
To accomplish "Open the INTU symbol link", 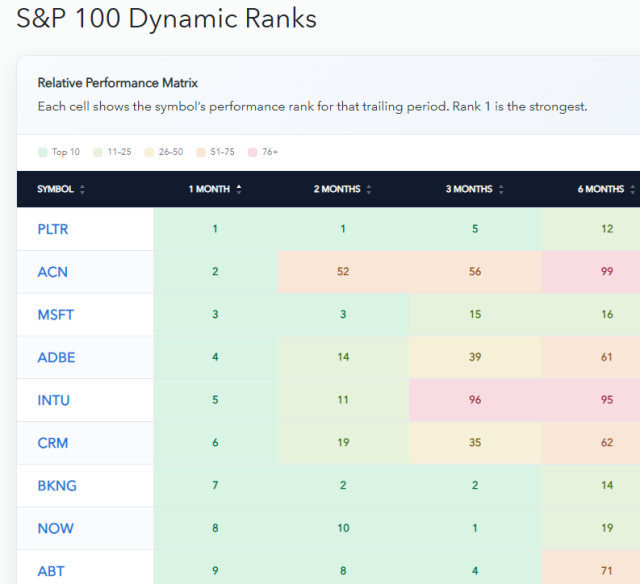I will tap(53, 400).
